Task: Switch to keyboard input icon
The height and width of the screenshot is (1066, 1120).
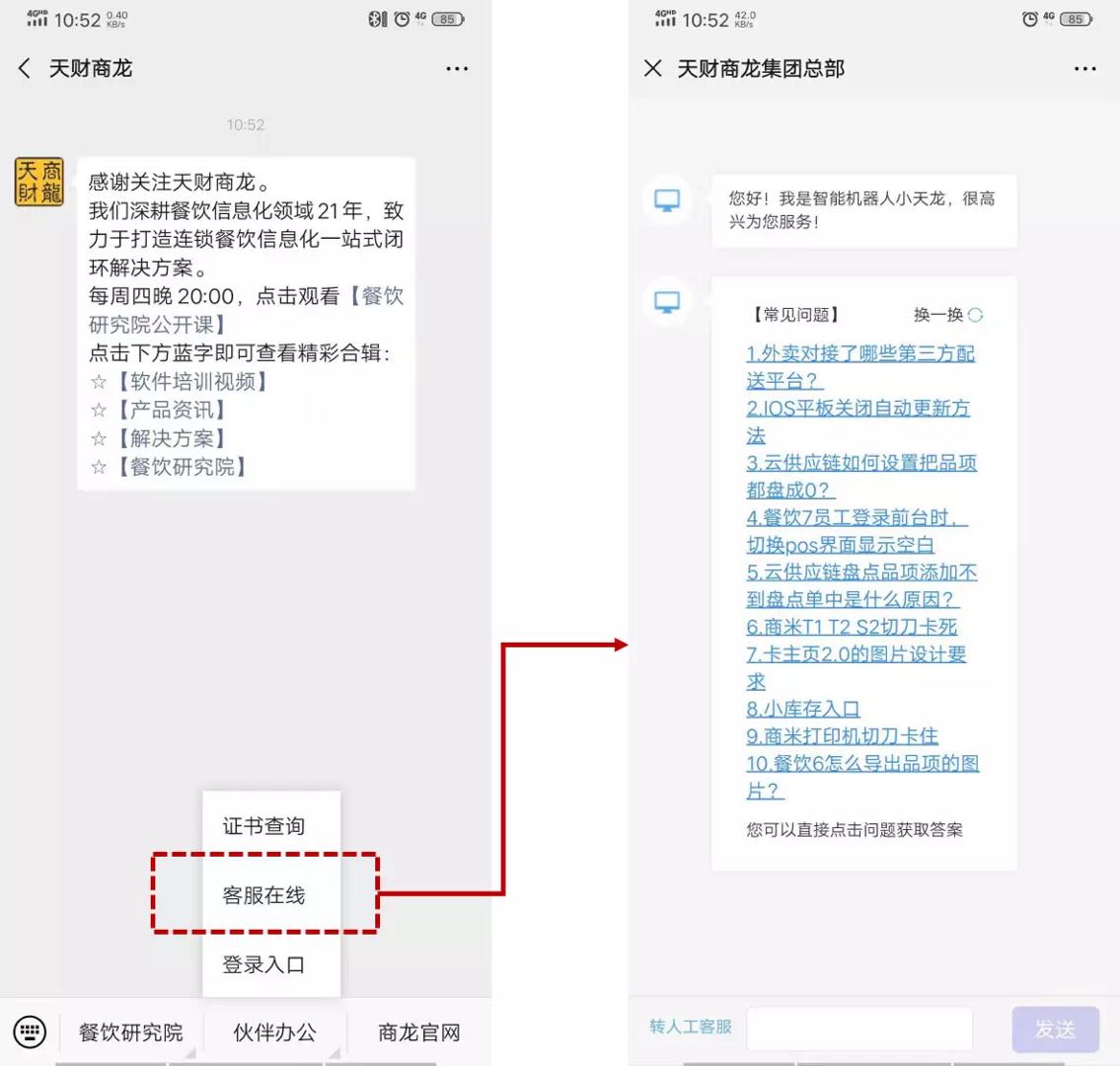Action: 30,1031
